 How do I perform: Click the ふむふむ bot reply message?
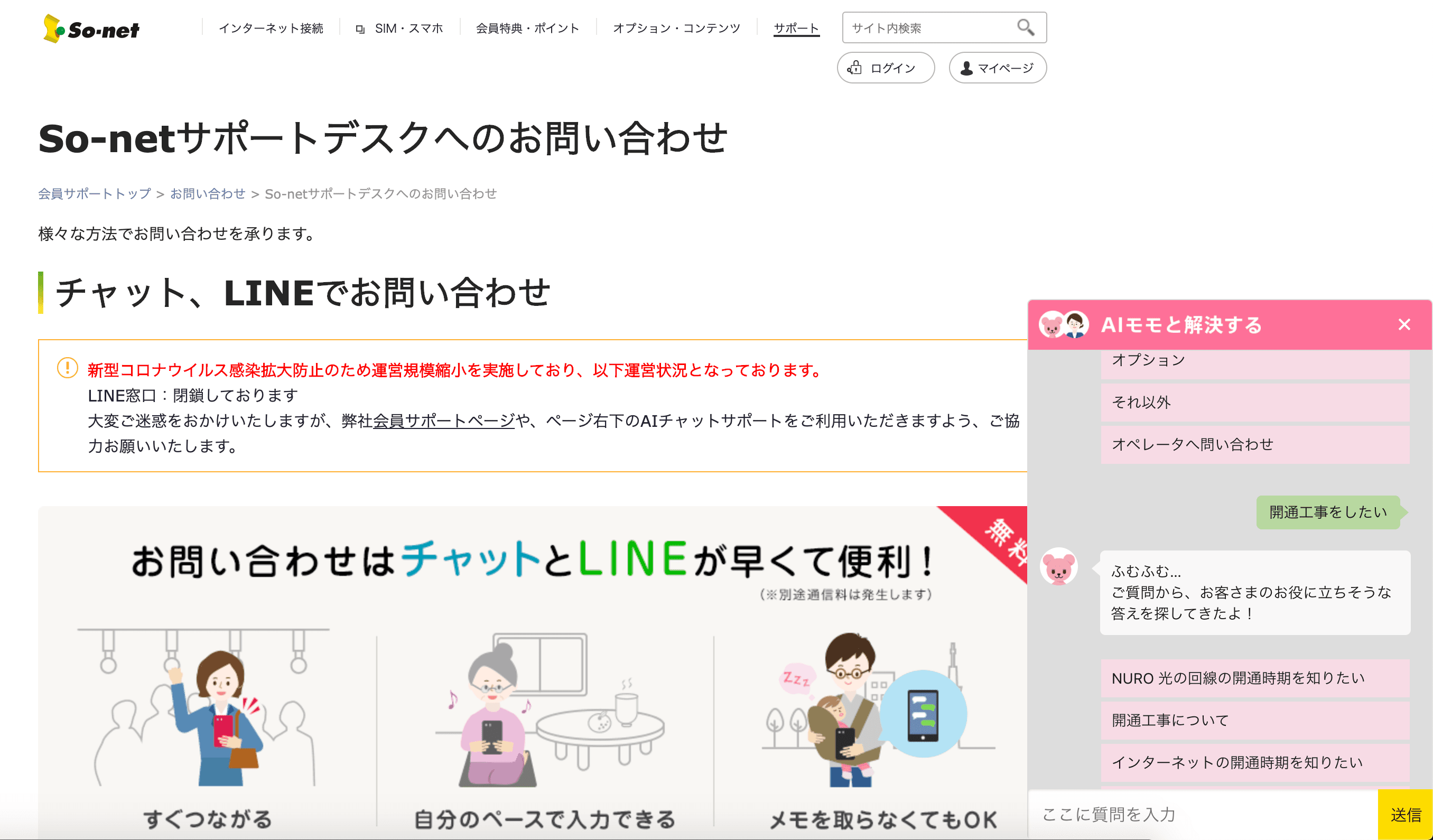point(1255,592)
